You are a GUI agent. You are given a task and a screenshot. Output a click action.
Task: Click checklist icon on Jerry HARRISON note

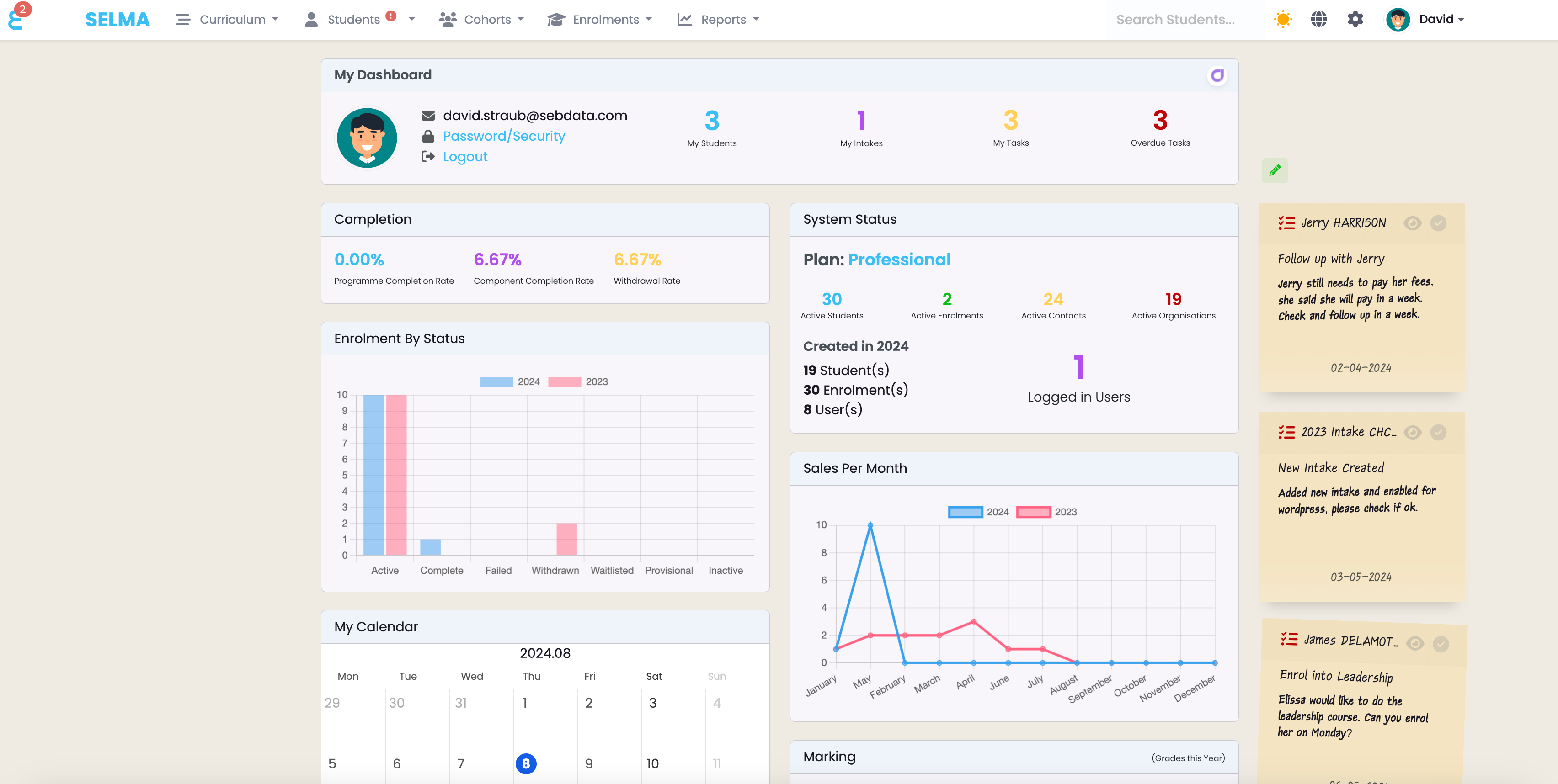pyautogui.click(x=1286, y=223)
